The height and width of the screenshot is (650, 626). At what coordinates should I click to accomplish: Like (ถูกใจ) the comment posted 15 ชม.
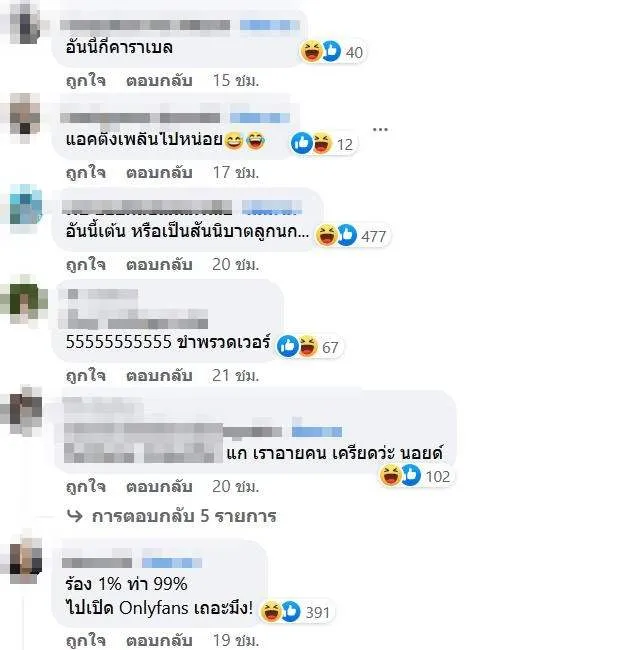[x=86, y=80]
